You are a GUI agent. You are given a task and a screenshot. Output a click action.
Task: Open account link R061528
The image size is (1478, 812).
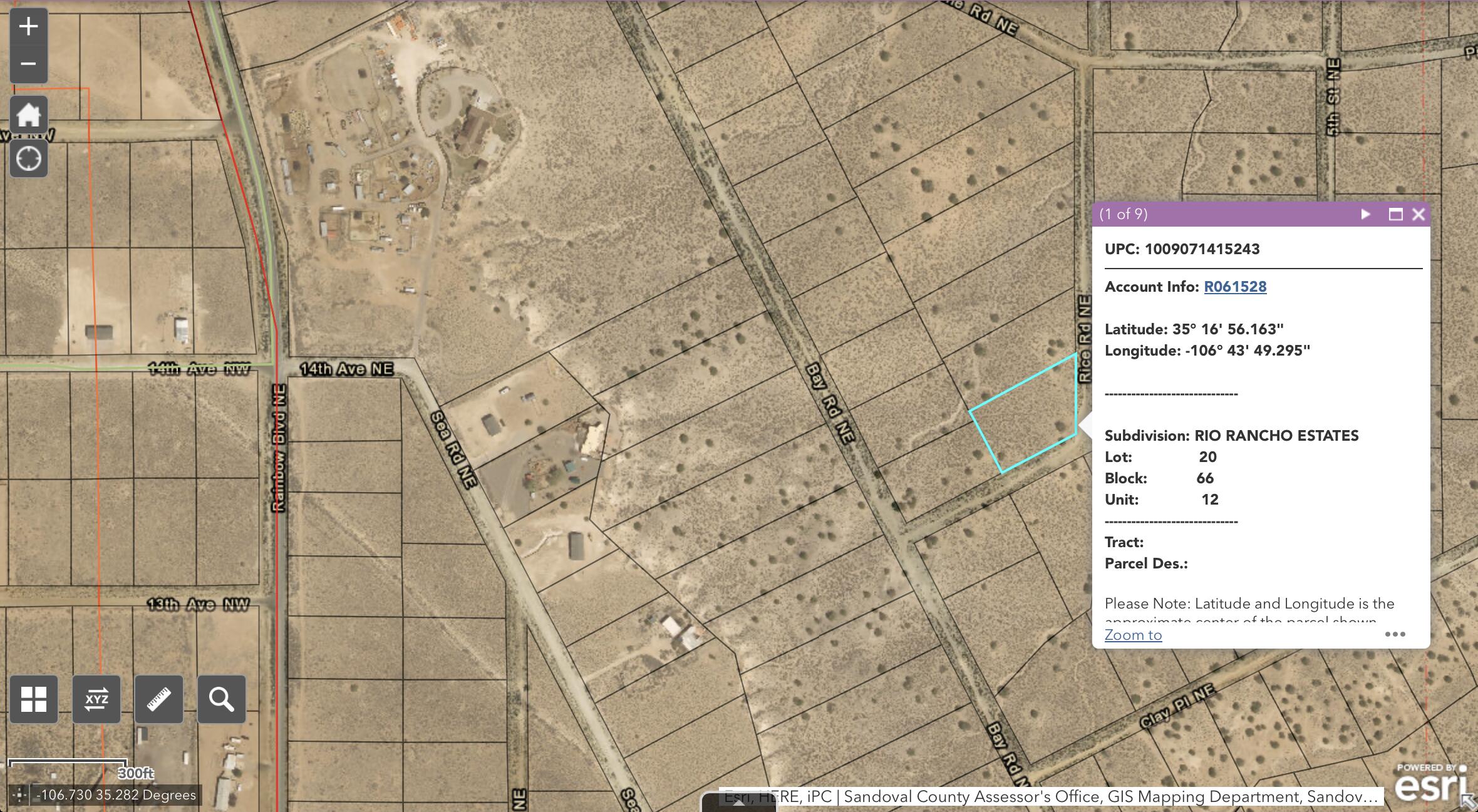(x=1235, y=287)
